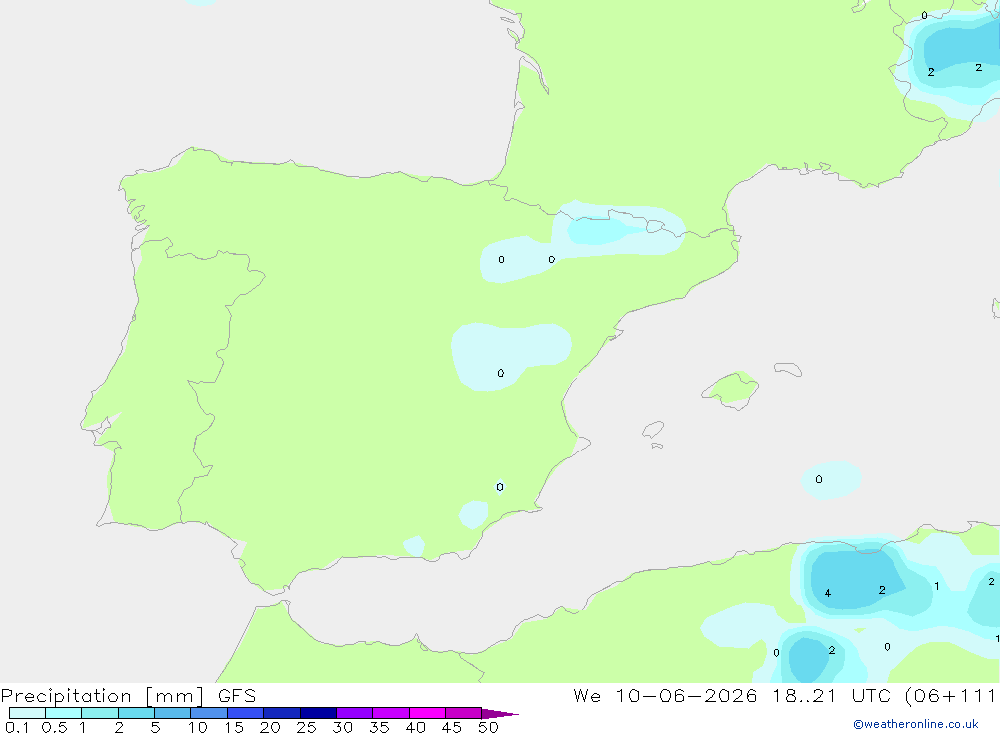Click the 2–5 mm legend color segment
The image size is (1000, 733).
coord(136,713)
